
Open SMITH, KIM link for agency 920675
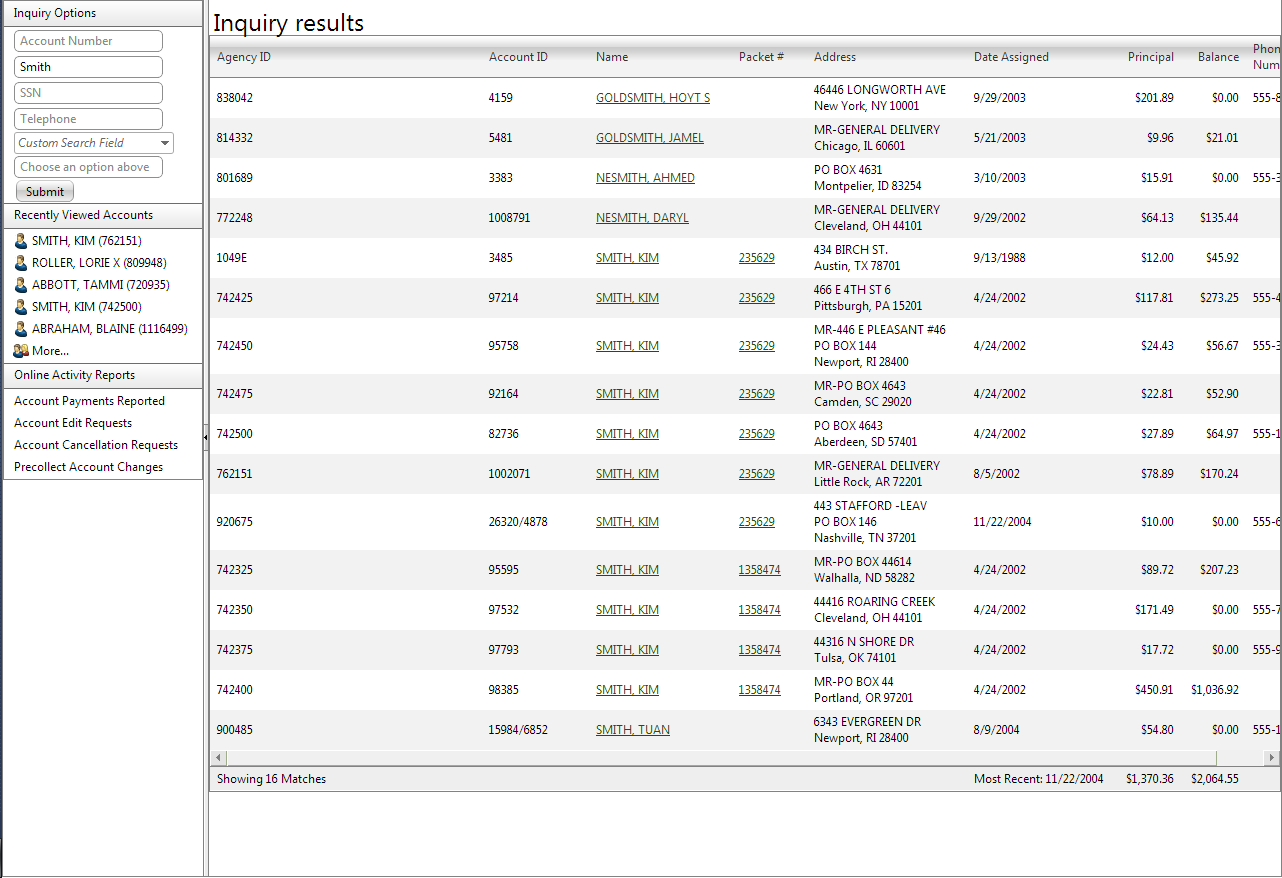[627, 522]
